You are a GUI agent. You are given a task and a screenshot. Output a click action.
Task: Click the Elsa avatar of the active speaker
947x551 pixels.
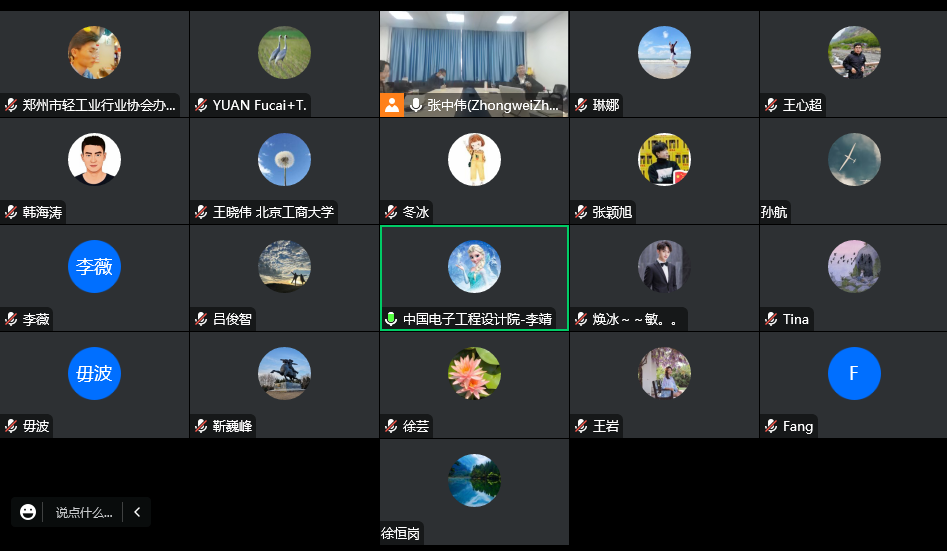474,266
